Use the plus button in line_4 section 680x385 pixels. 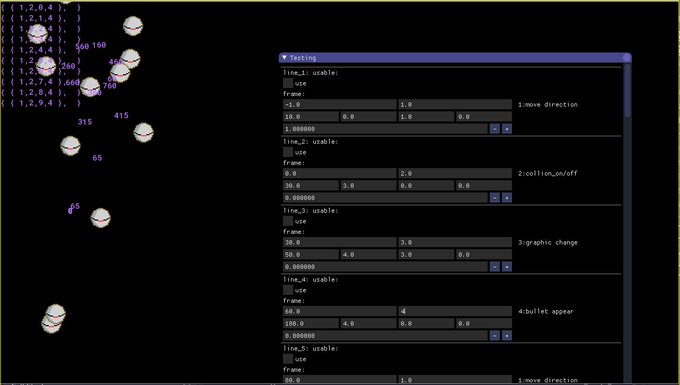pos(507,336)
